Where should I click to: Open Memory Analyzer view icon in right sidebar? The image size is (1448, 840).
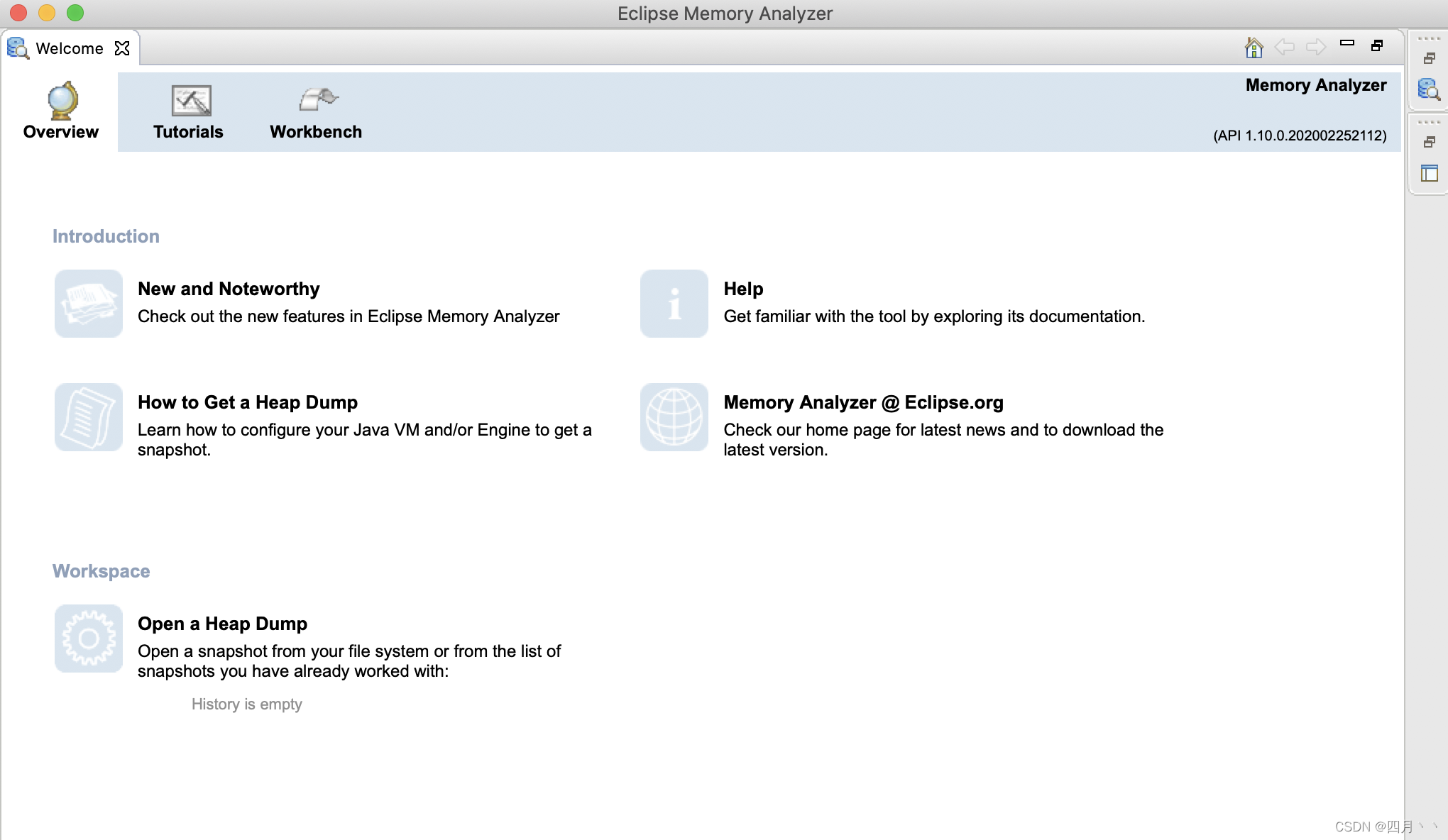coord(1429,89)
